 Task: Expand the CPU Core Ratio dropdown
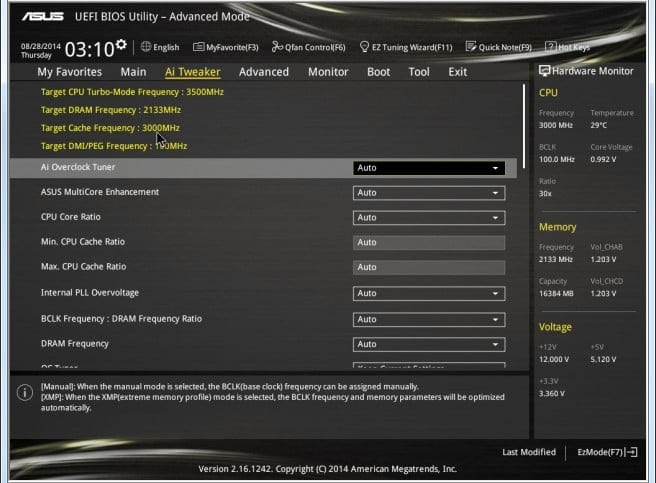(x=429, y=218)
